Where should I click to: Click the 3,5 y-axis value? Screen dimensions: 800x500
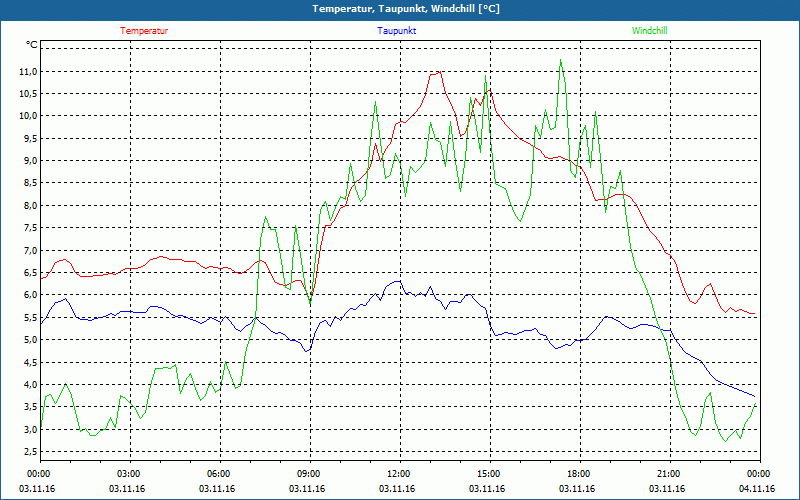click(x=29, y=407)
